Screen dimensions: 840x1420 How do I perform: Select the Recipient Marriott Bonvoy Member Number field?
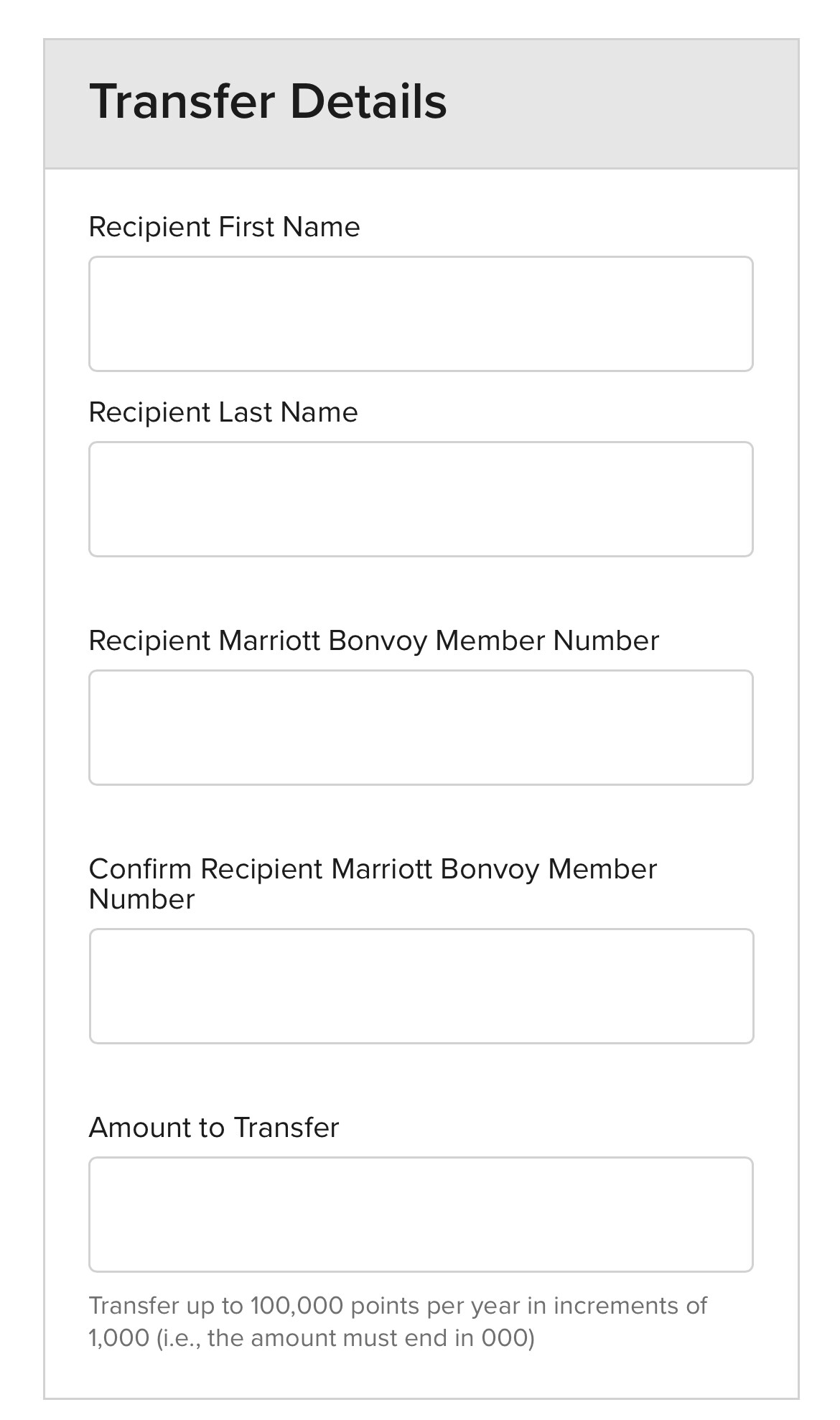pyautogui.click(x=421, y=728)
